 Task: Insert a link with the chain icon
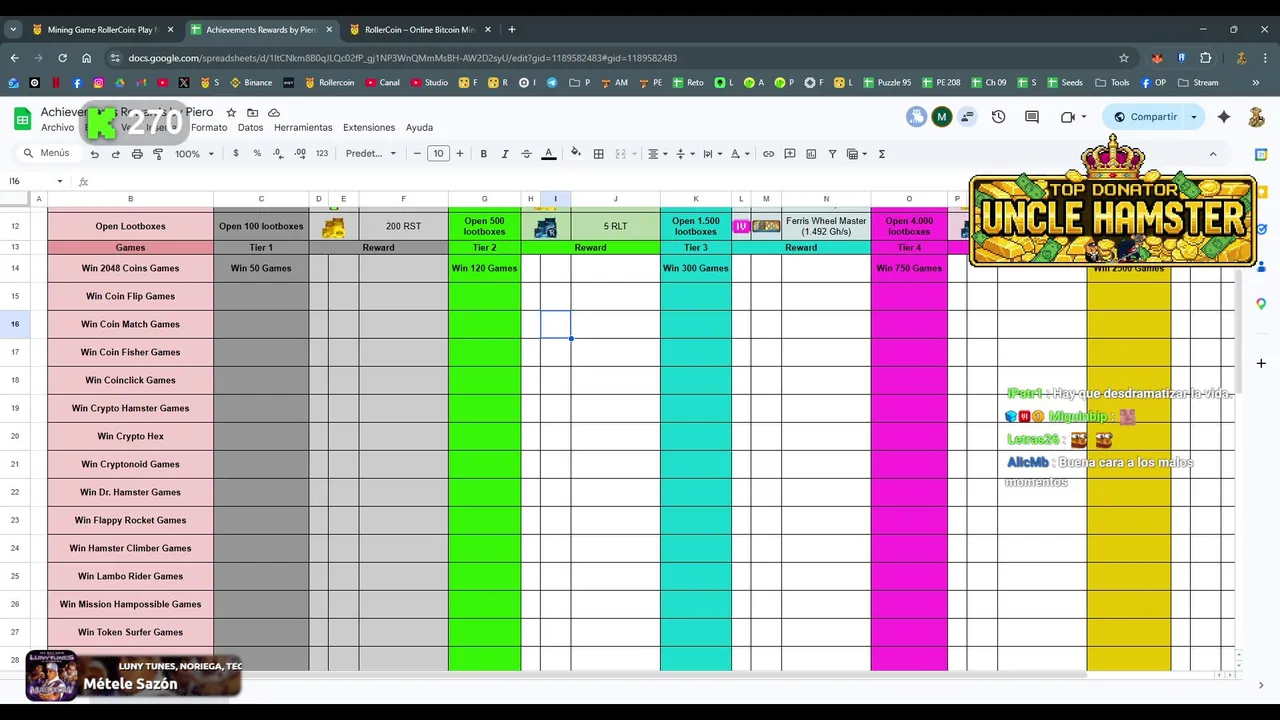coord(768,154)
